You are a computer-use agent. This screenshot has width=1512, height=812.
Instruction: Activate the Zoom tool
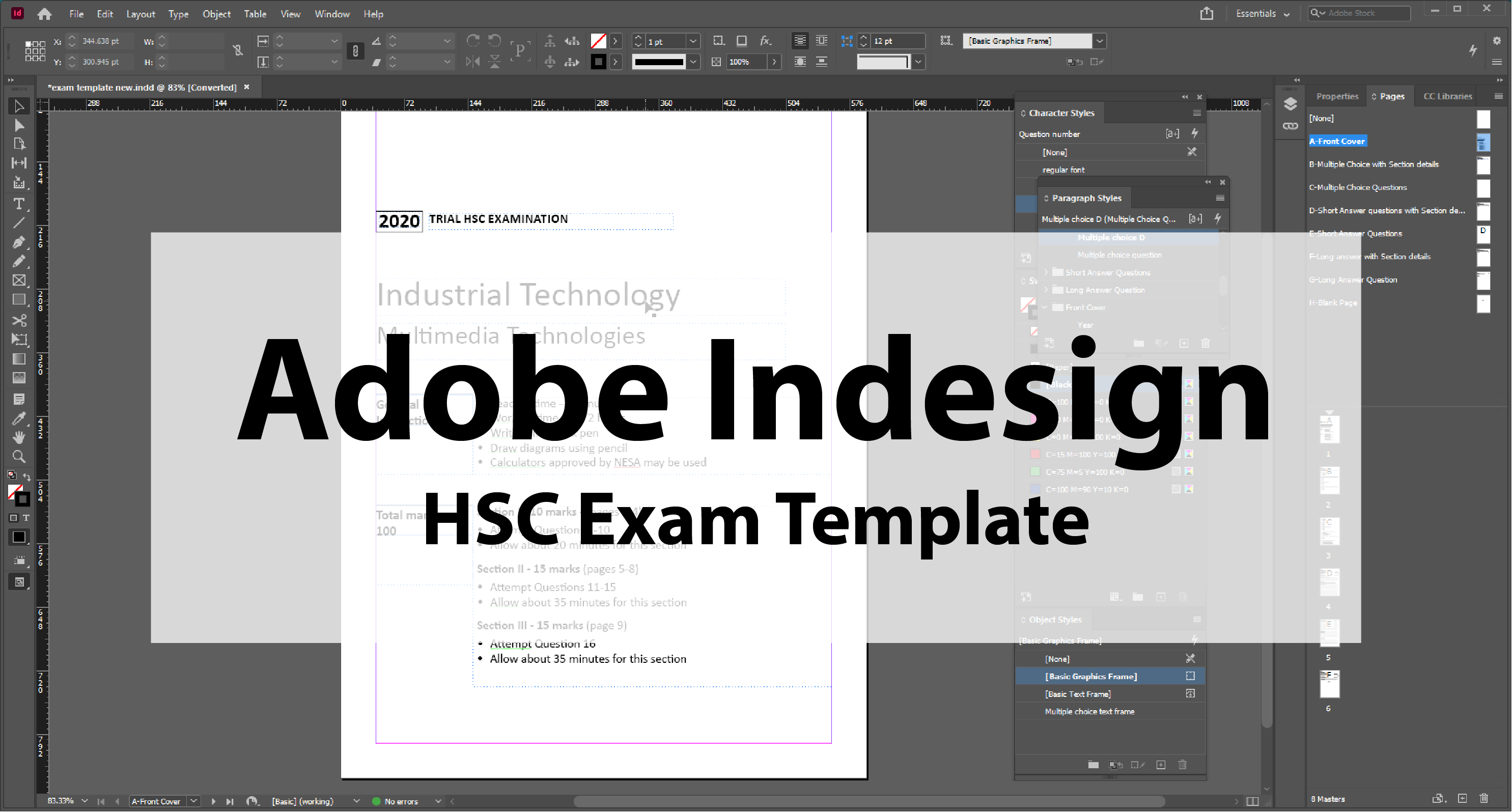pos(19,456)
